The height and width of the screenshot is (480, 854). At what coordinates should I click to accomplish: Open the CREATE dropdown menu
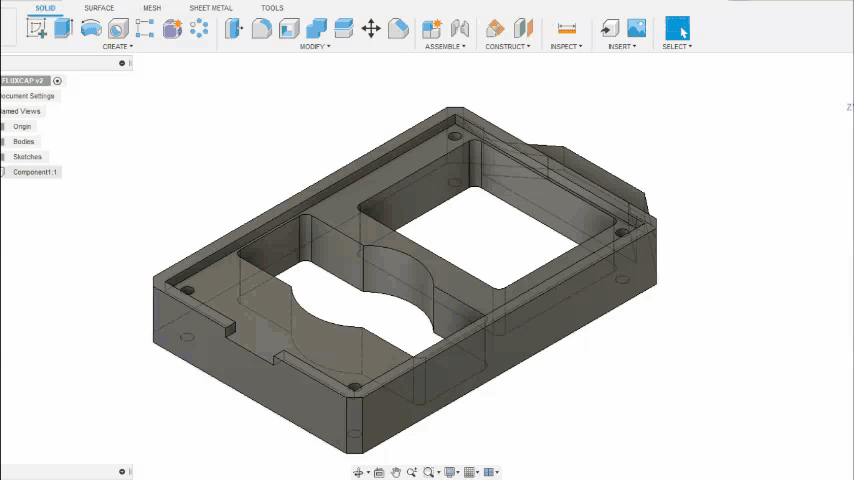point(117,47)
